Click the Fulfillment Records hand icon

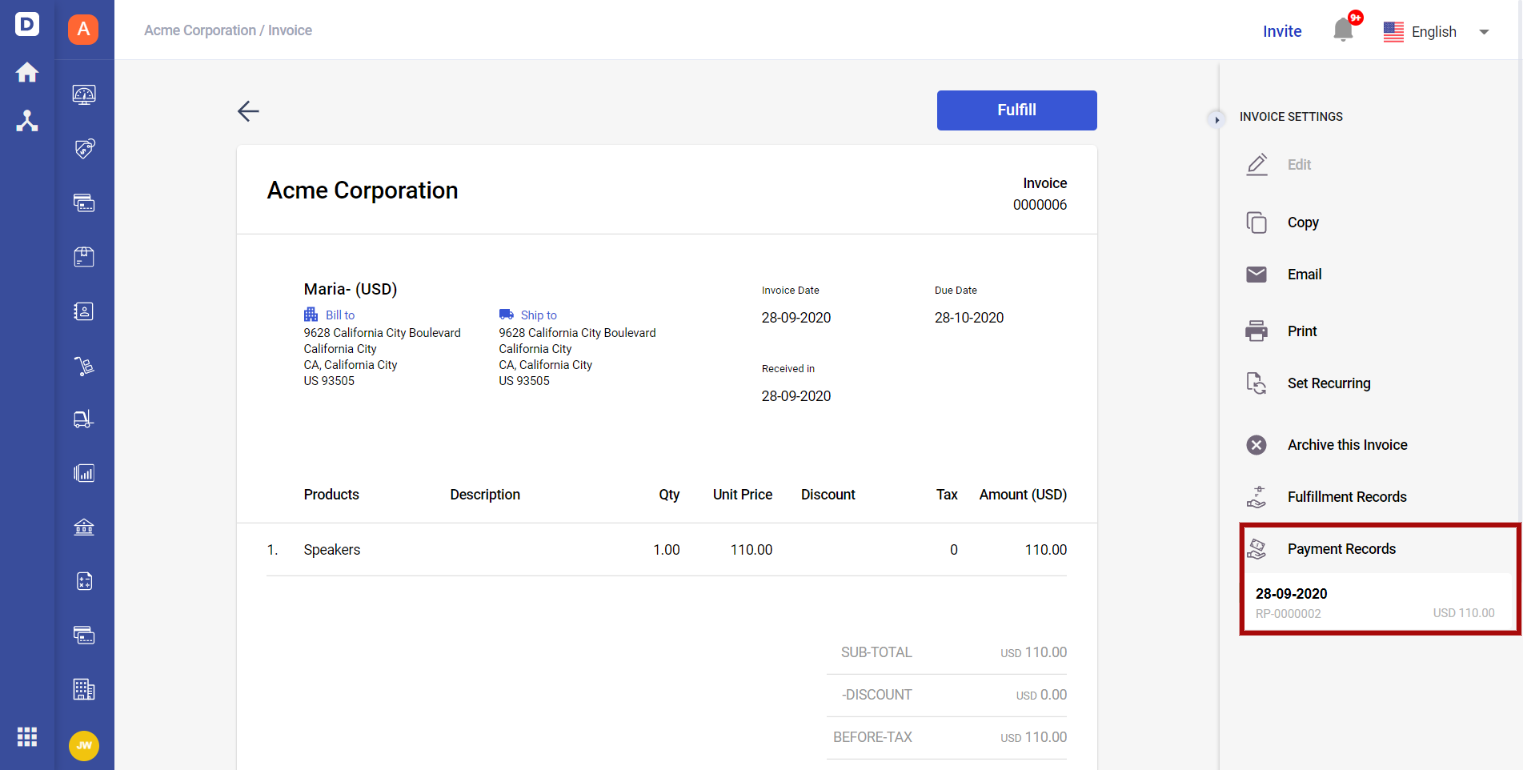pos(1257,497)
